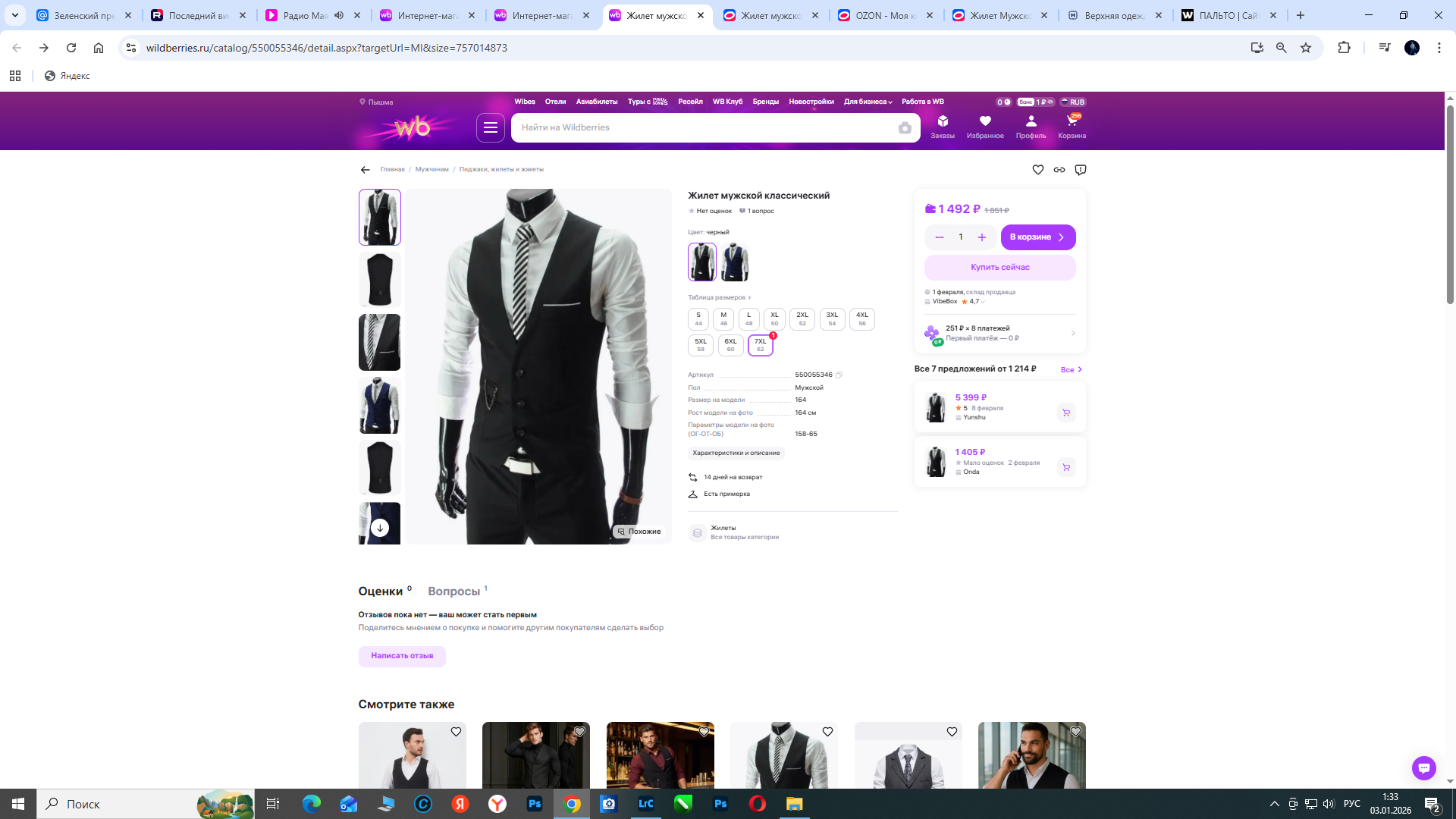Expand the VibeBox seller rating chevron
Viewport: 1456px width, 819px height.
pyautogui.click(x=983, y=302)
